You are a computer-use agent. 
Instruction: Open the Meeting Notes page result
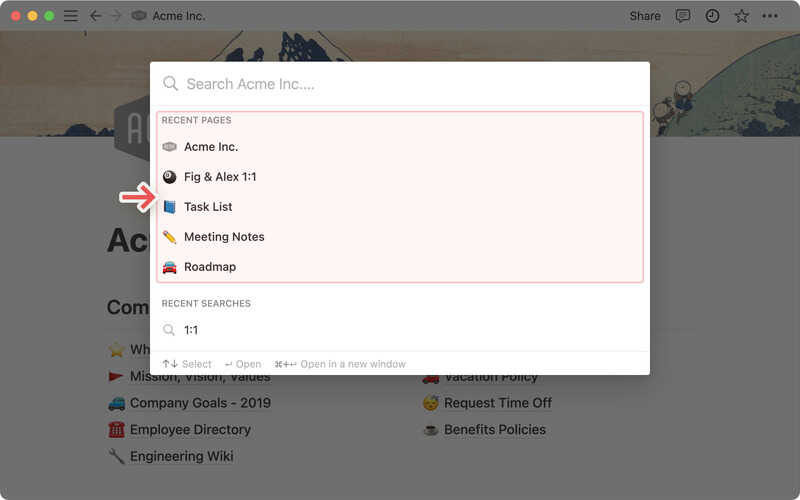(400, 237)
